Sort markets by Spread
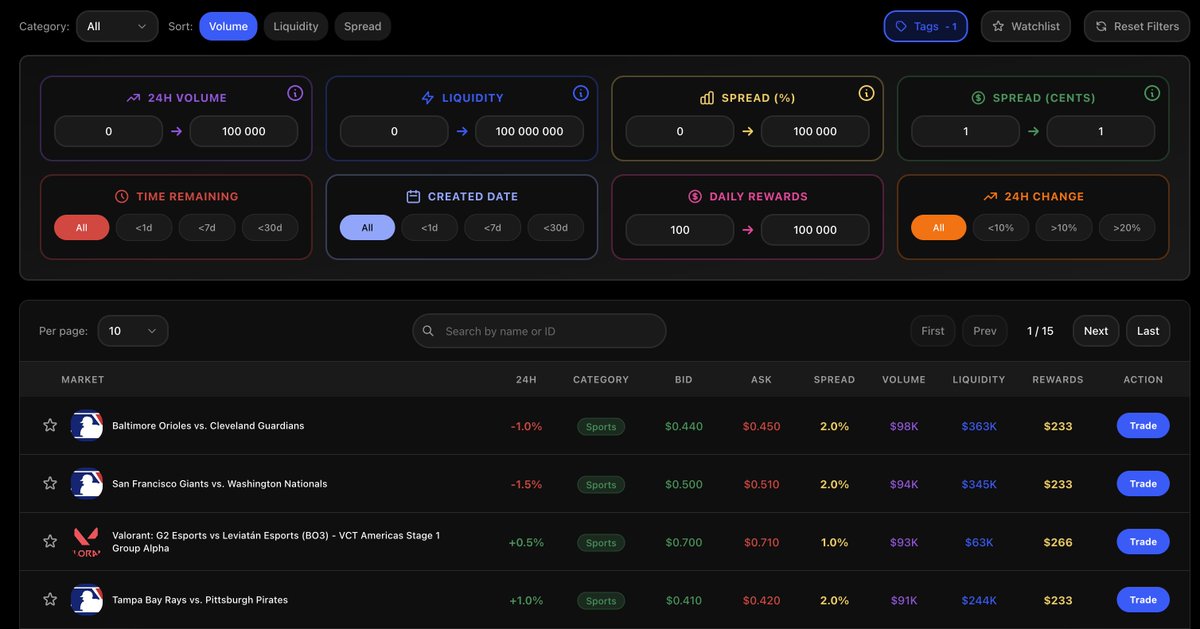Viewport: 1200px width, 629px height. [x=362, y=26]
